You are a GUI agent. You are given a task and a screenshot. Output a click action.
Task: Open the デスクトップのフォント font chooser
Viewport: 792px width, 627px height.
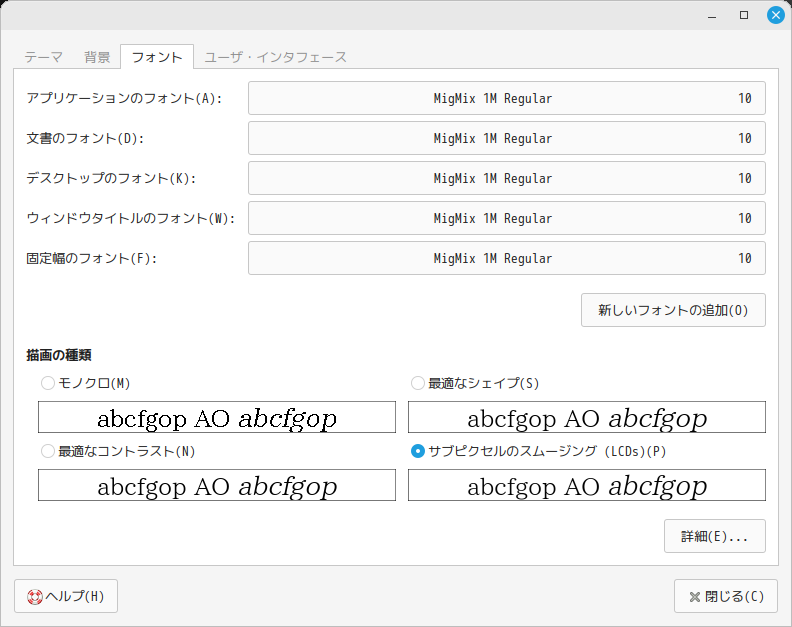506,178
